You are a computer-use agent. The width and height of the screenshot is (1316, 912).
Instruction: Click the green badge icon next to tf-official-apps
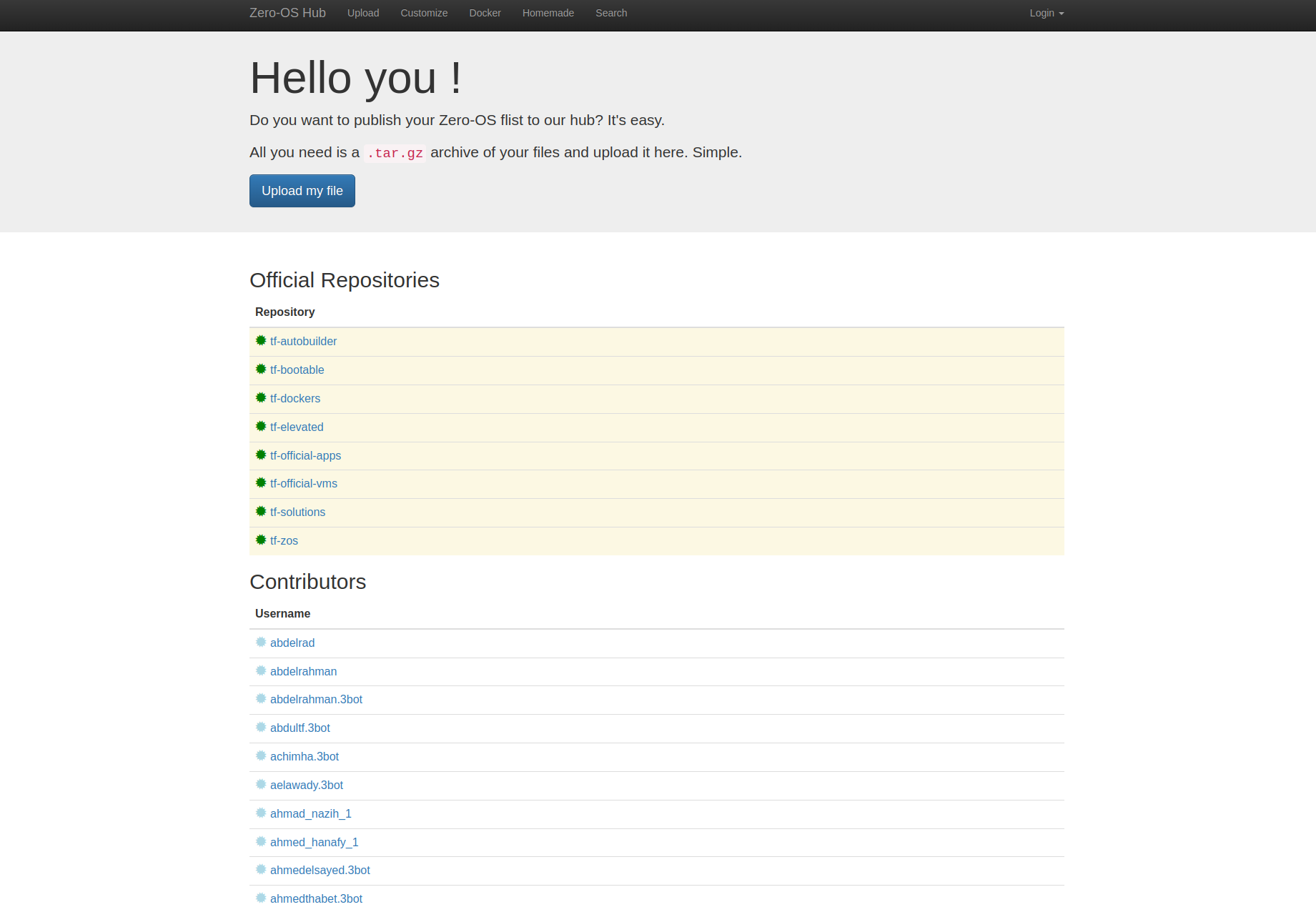point(261,455)
